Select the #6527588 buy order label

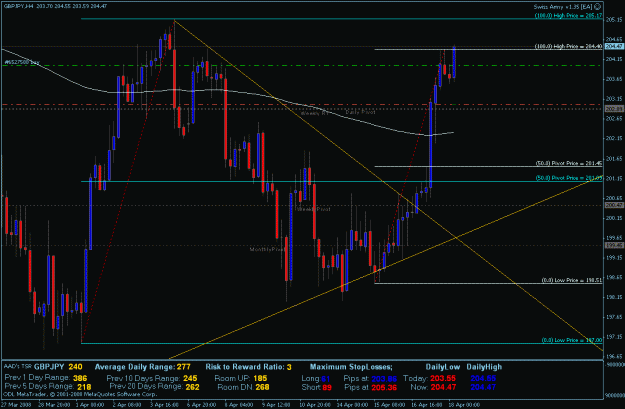coord(22,63)
